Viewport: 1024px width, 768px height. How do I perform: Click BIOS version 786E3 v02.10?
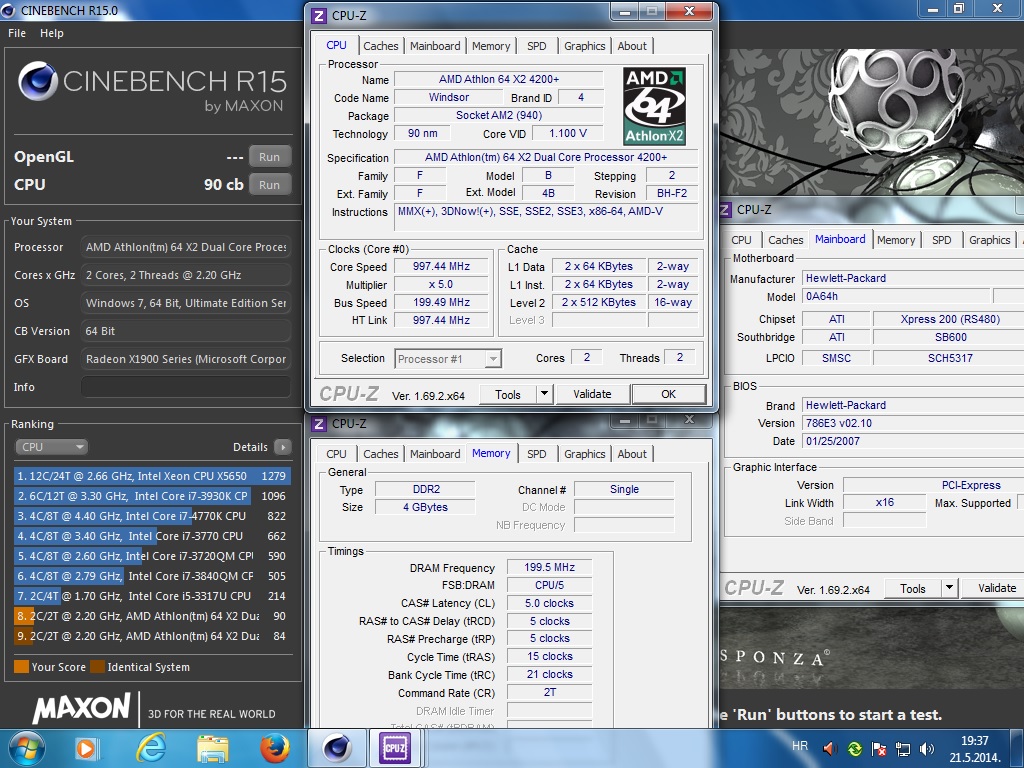(913, 423)
